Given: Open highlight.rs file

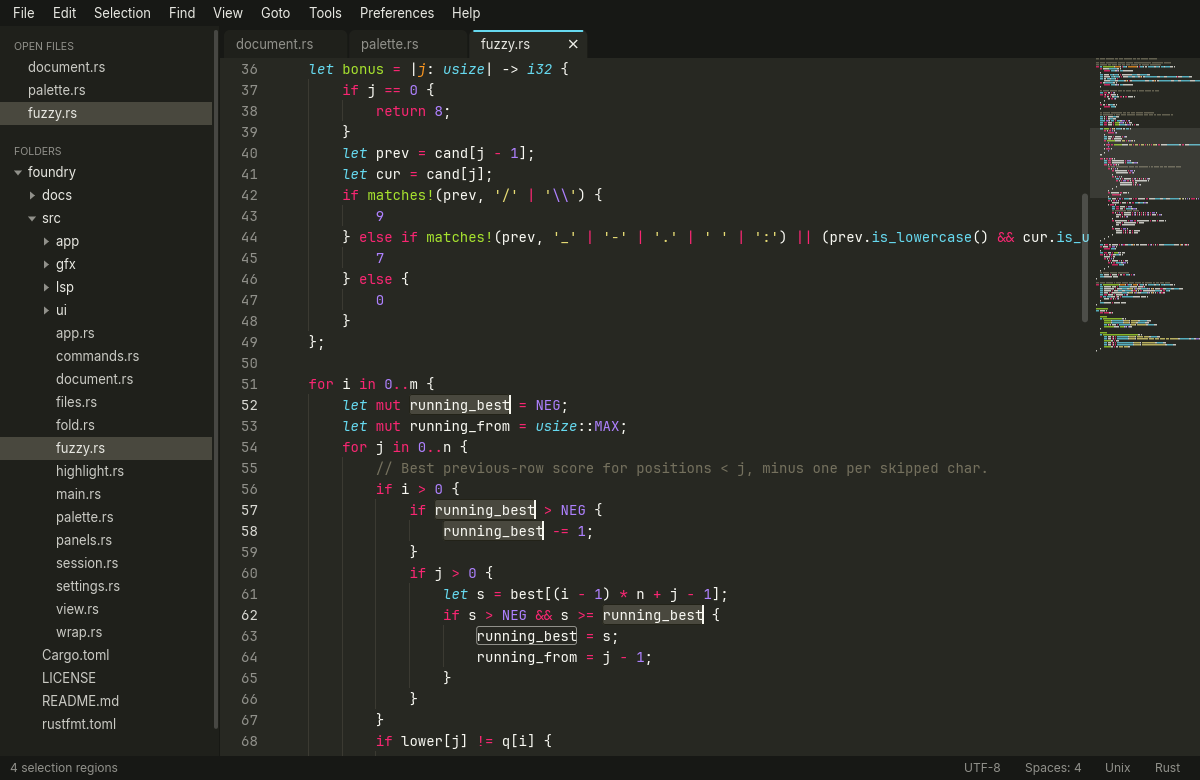Looking at the screenshot, I should tap(106, 471).
